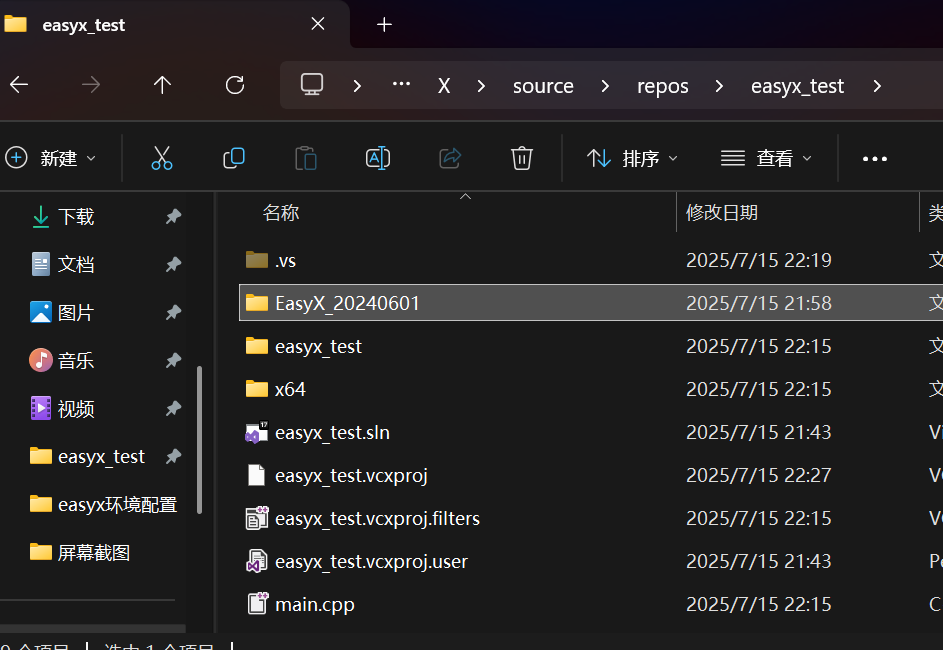Viewport: 943px width, 650px height.
Task: Refresh the current folder view
Action: (235, 85)
